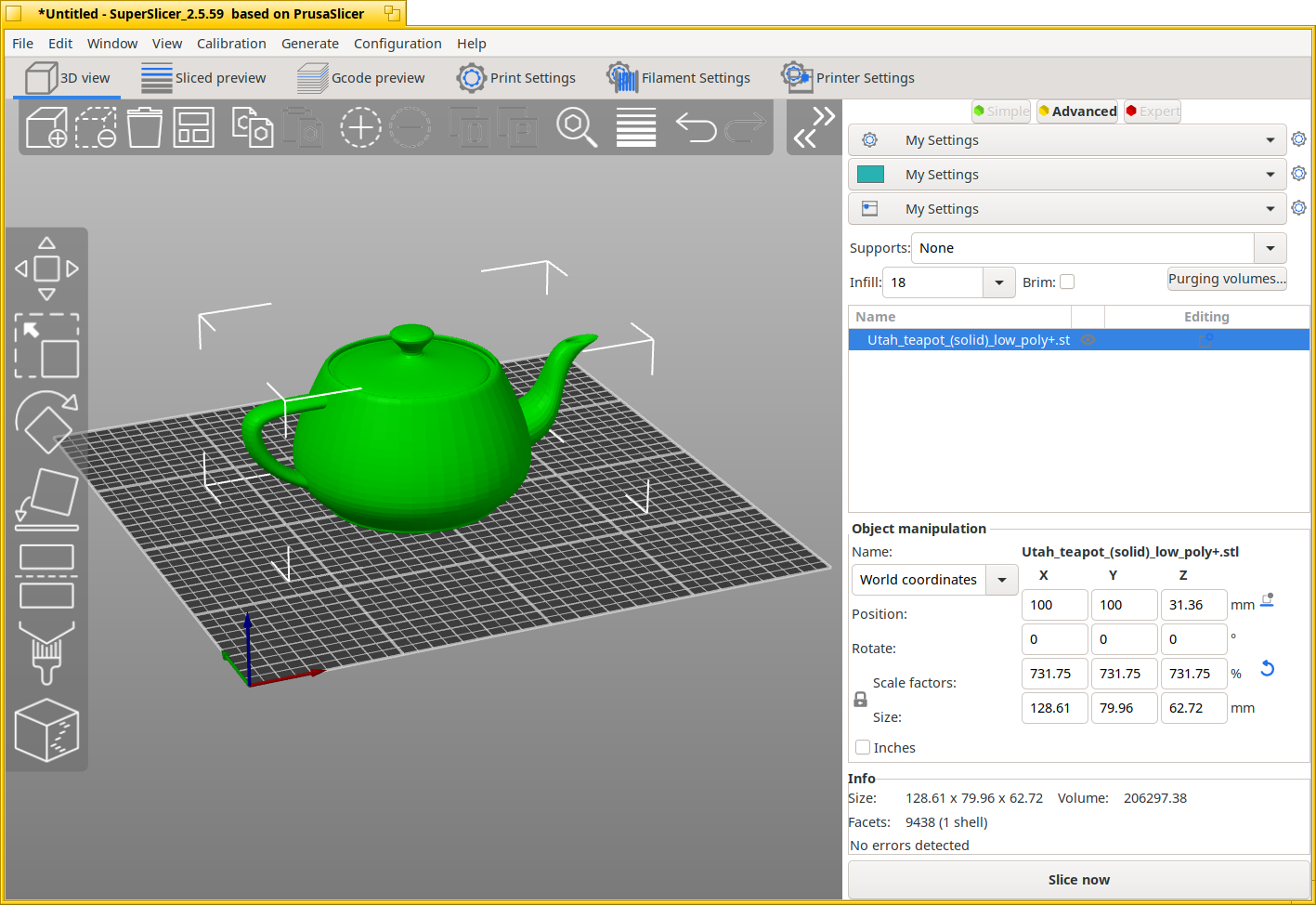Screen dimensions: 1316x905
Task: Switch to Expert mode
Action: (x=1152, y=111)
